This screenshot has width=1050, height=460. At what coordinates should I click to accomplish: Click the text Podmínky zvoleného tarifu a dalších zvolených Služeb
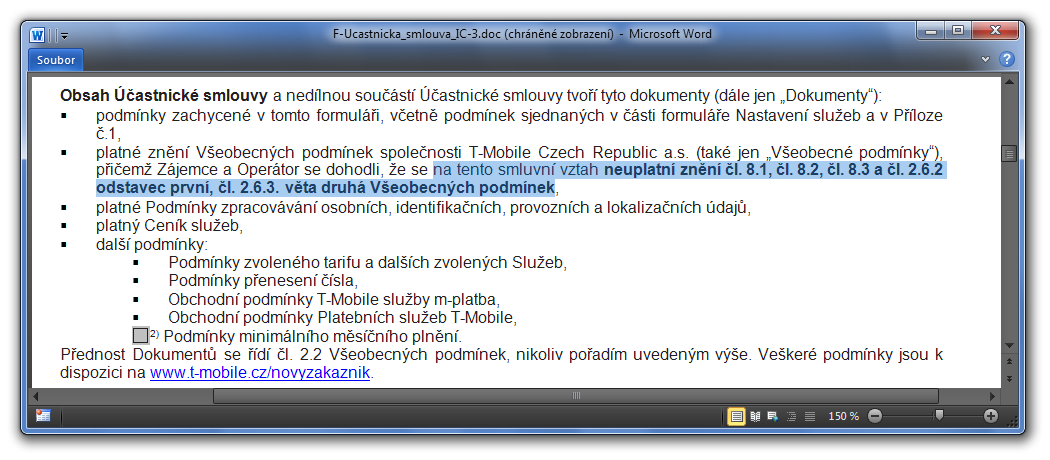[368, 262]
